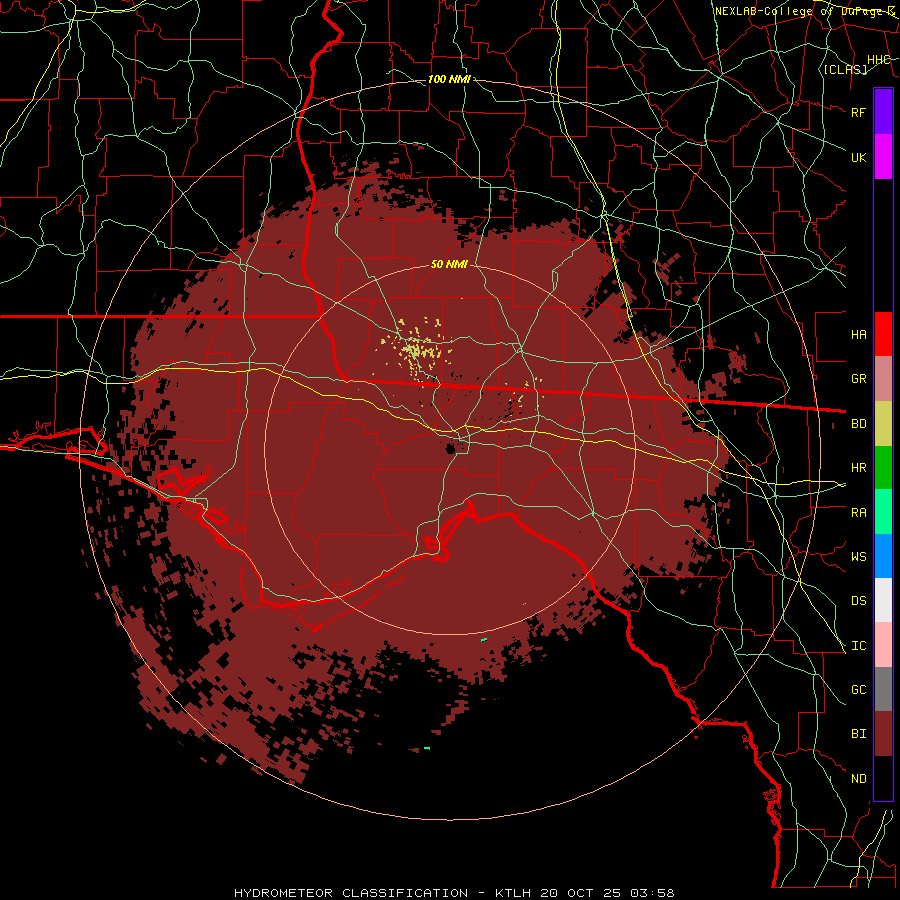Click the magenta UK color swatch
This screenshot has width=900, height=900.
coord(883,157)
